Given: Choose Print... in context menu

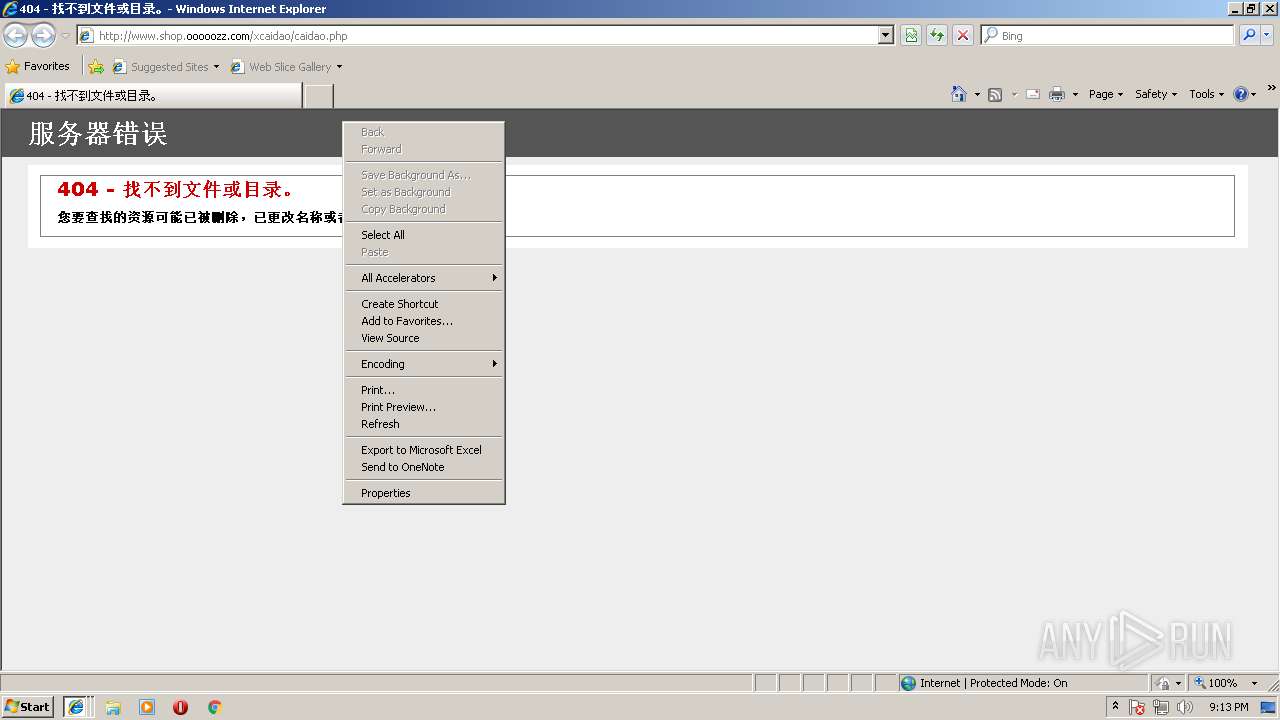Looking at the screenshot, I should [x=423, y=390].
